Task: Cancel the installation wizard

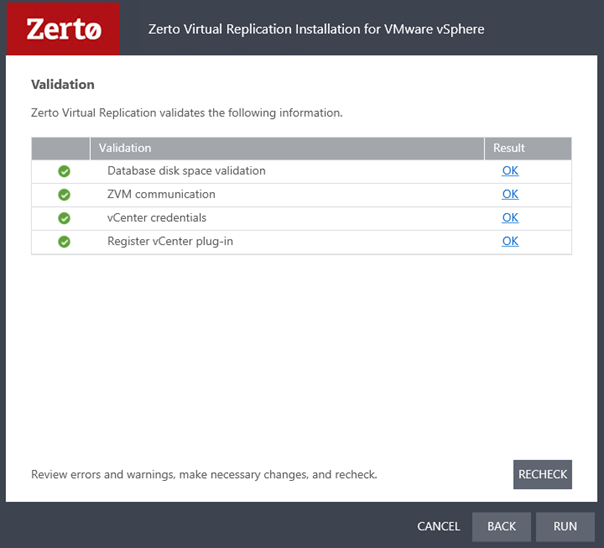Action: [x=438, y=526]
